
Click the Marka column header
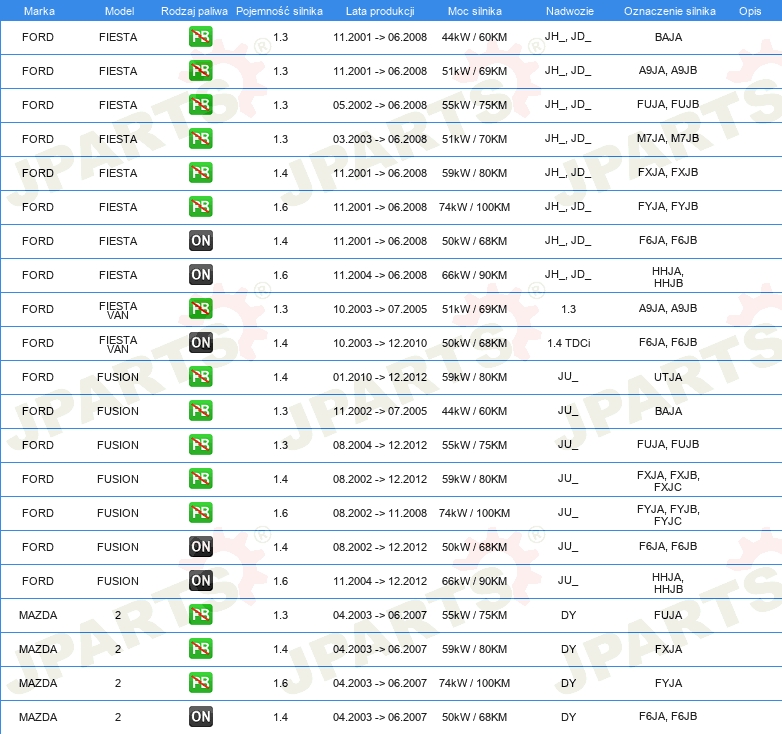point(39,11)
